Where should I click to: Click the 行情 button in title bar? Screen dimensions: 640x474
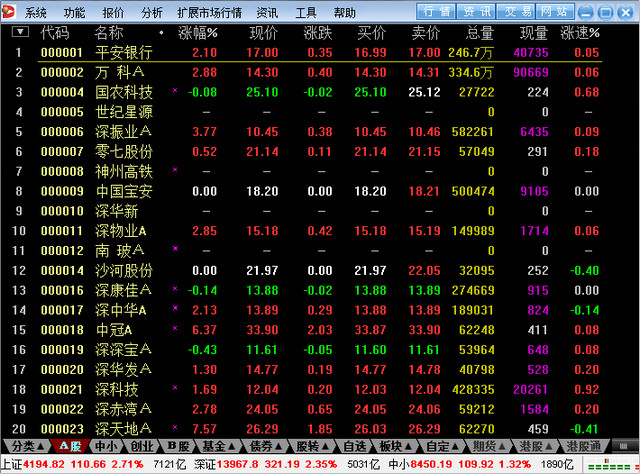(x=436, y=11)
